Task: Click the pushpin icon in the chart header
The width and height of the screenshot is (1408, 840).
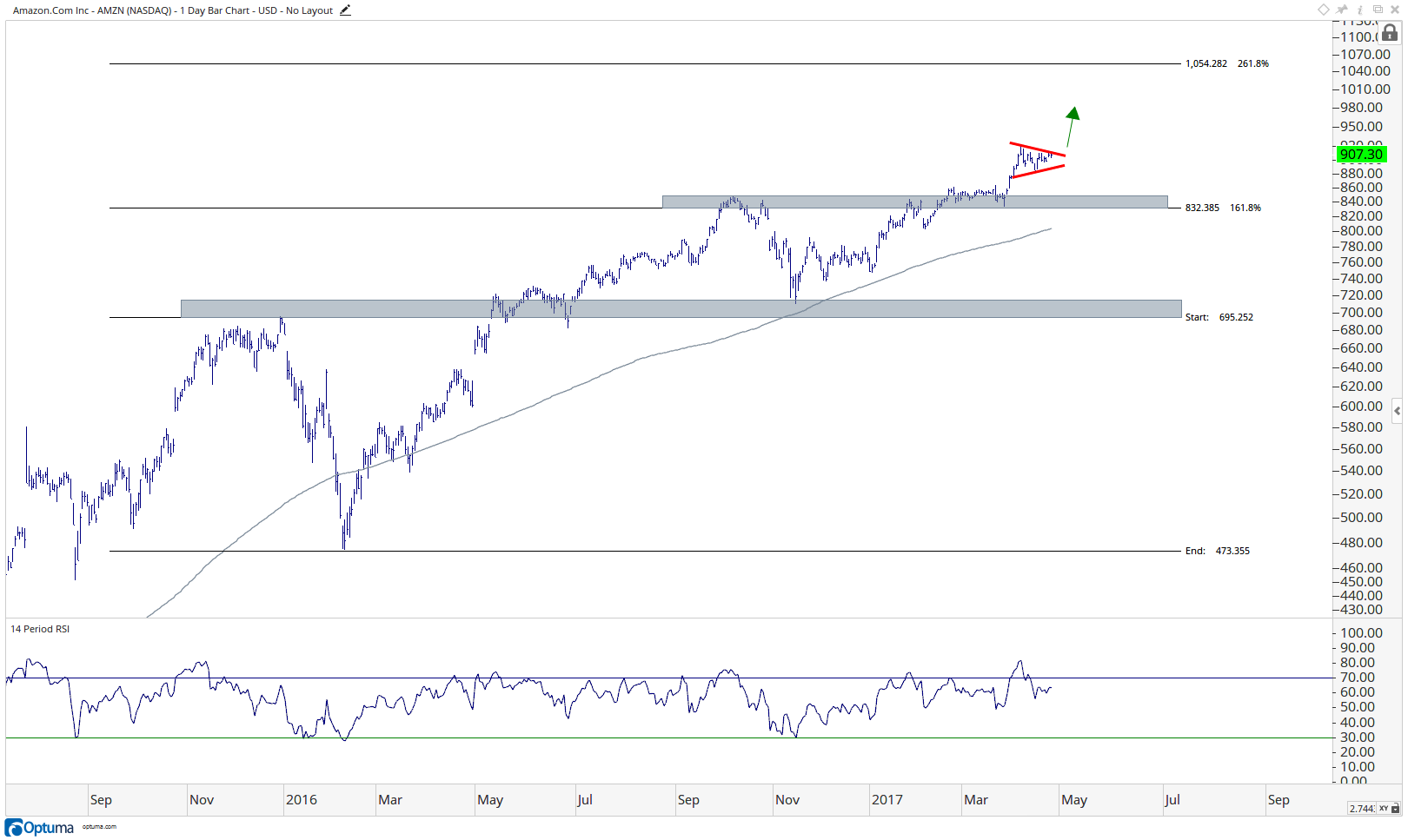Action: click(x=1341, y=10)
